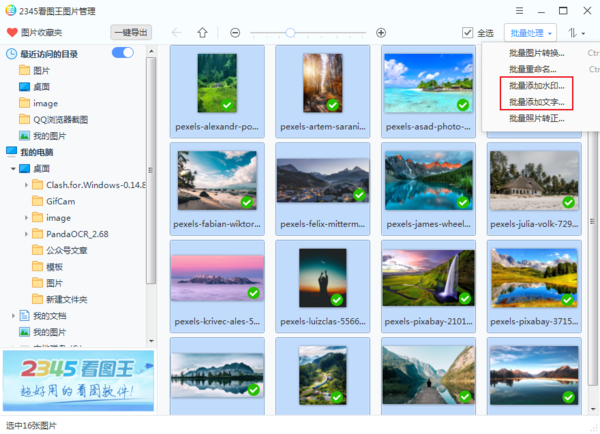This screenshot has height=434, width=600.
Task: Choose 批量添加水印 from the menu
Action: (x=536, y=86)
